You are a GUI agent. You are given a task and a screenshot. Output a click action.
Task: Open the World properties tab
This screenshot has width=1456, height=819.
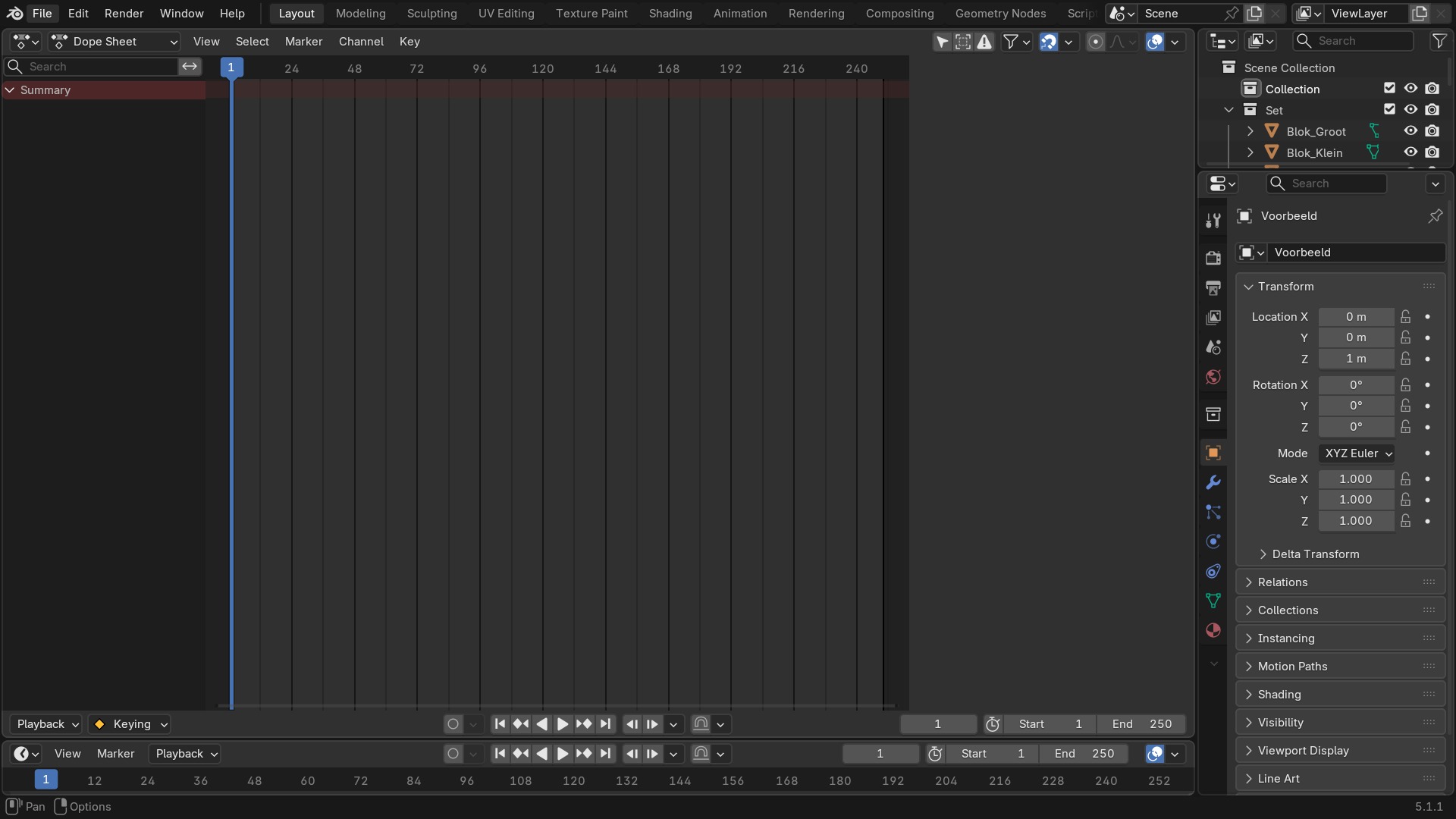(1213, 377)
